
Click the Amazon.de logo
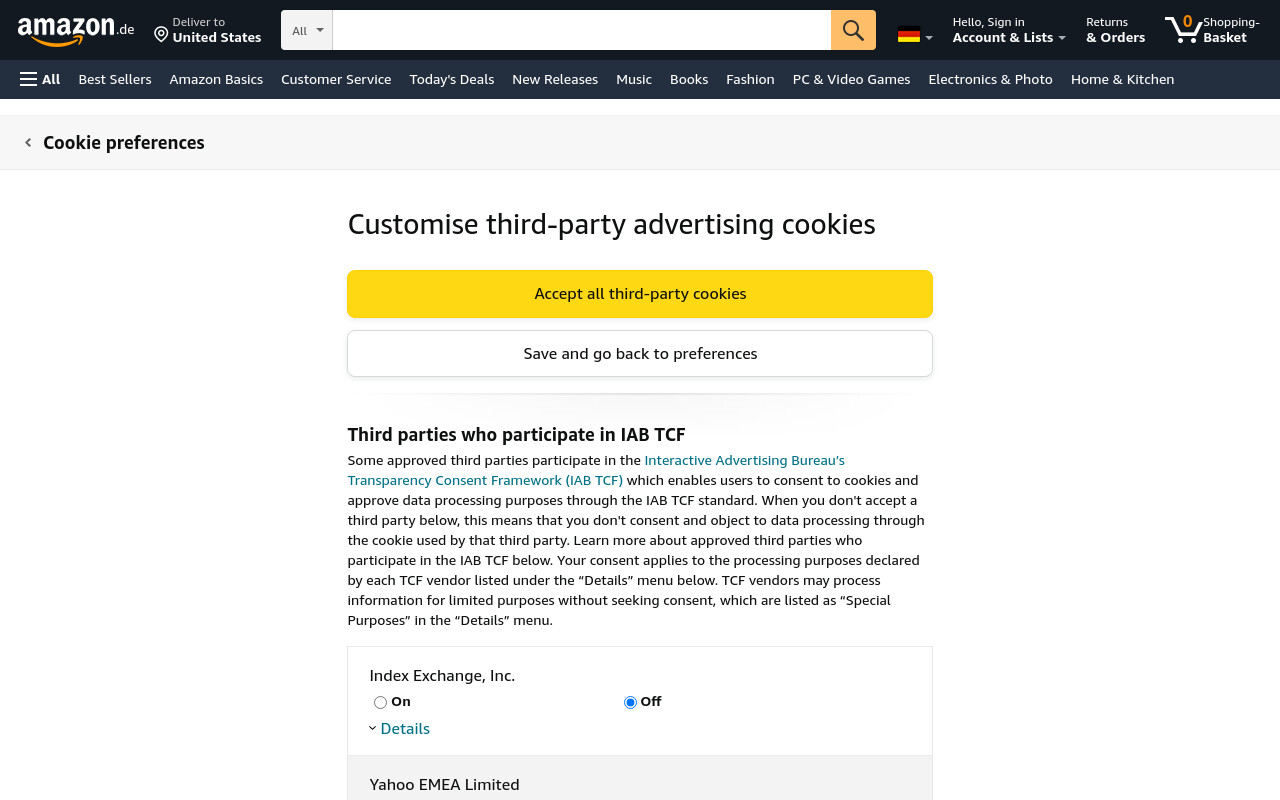click(x=76, y=30)
